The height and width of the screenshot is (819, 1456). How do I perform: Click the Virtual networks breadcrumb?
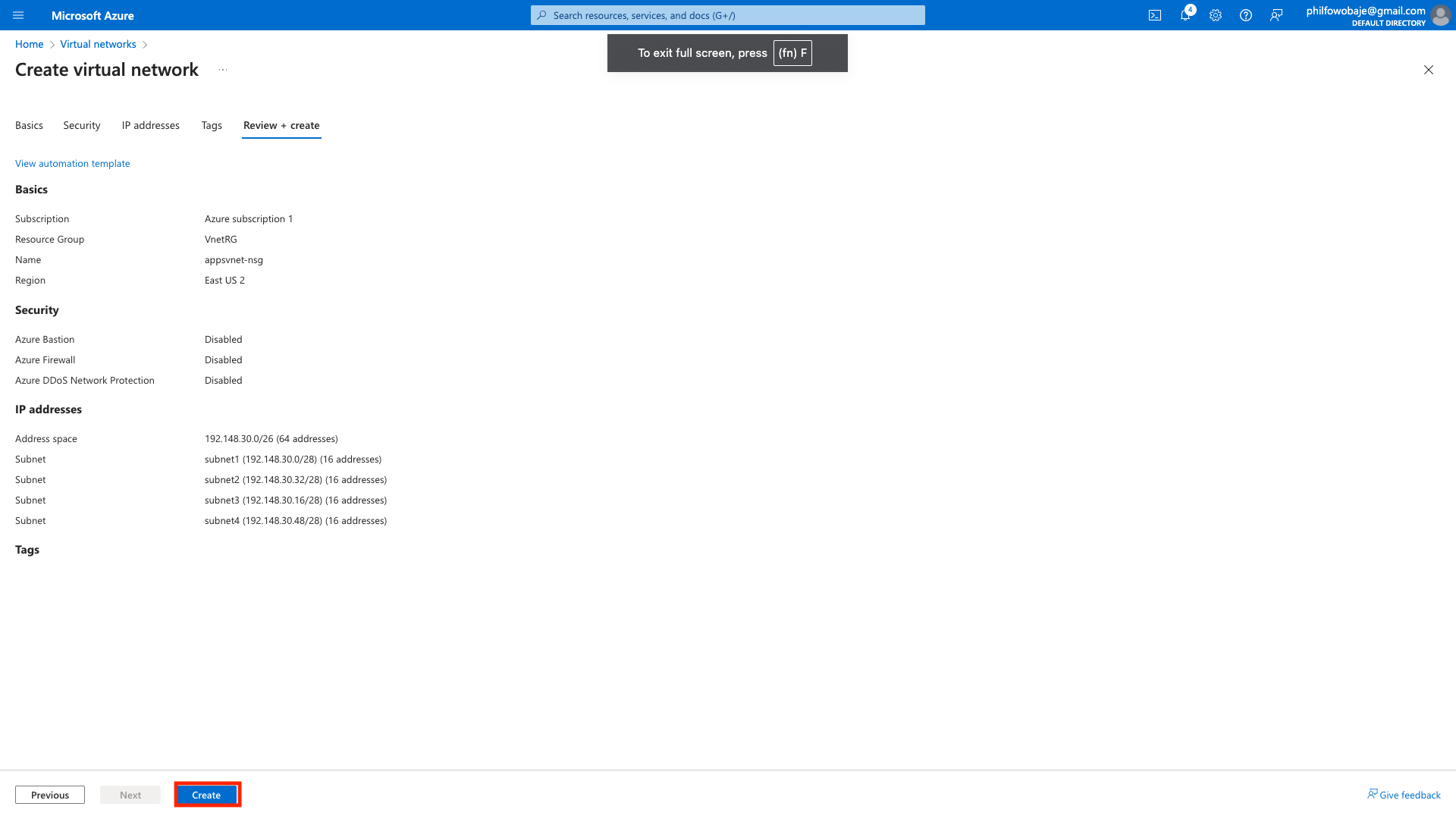click(99, 44)
